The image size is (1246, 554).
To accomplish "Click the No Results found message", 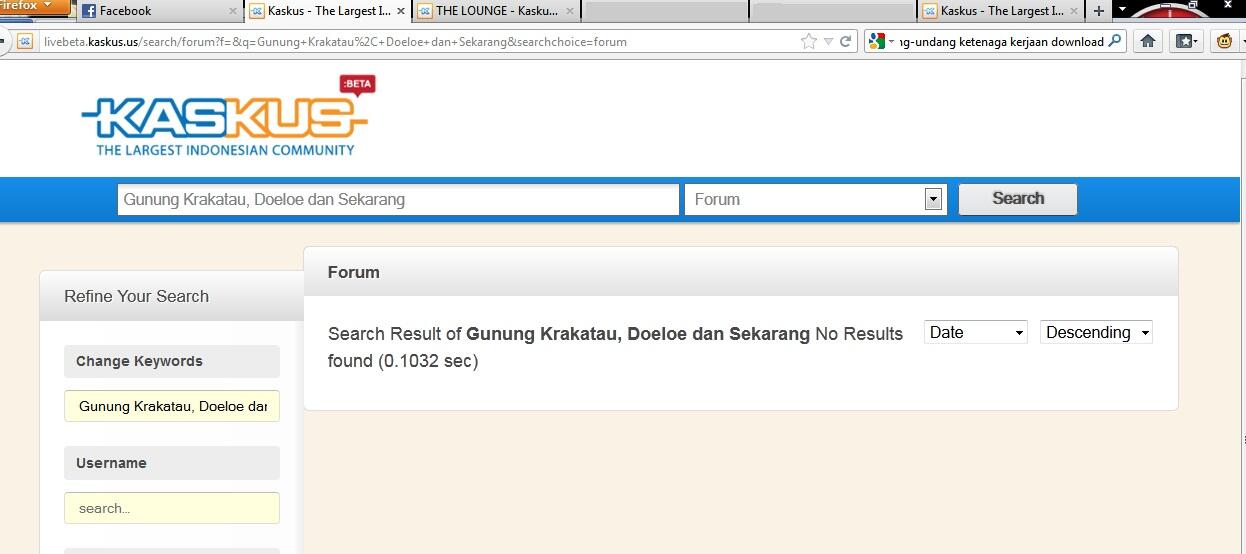I will 616,347.
